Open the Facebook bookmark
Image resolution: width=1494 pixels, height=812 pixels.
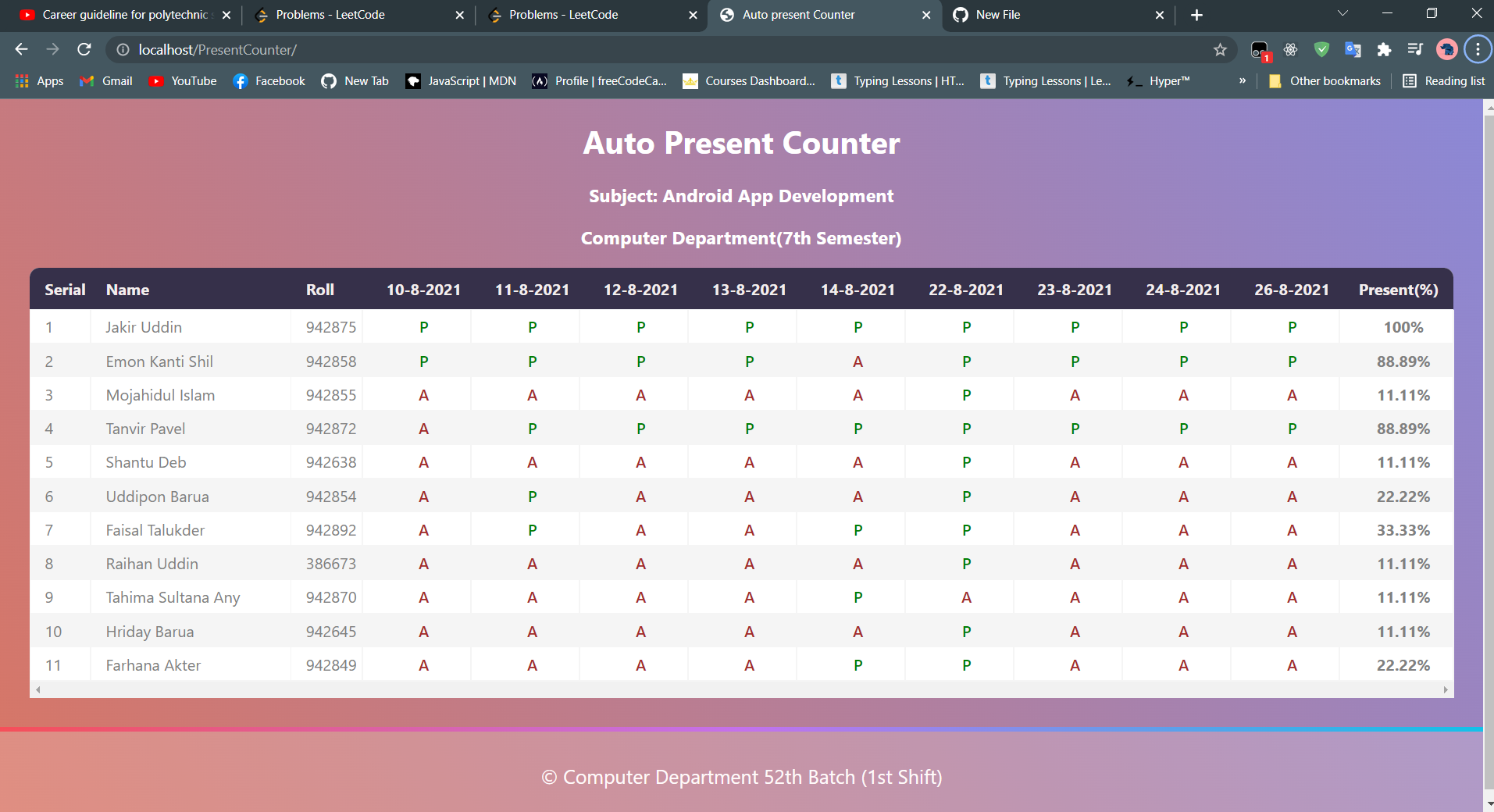(269, 81)
